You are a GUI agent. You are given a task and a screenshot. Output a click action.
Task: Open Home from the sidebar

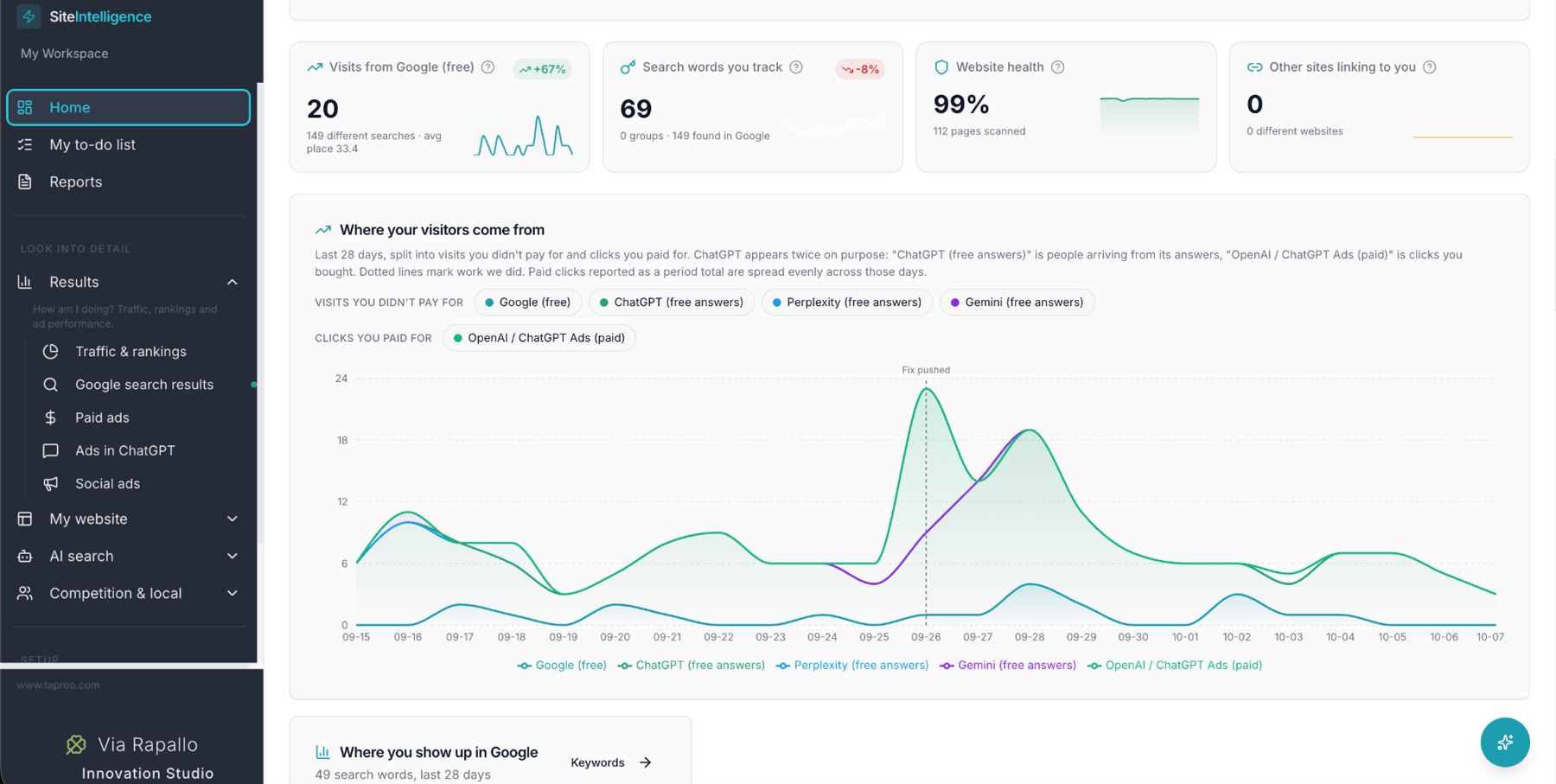[x=128, y=107]
